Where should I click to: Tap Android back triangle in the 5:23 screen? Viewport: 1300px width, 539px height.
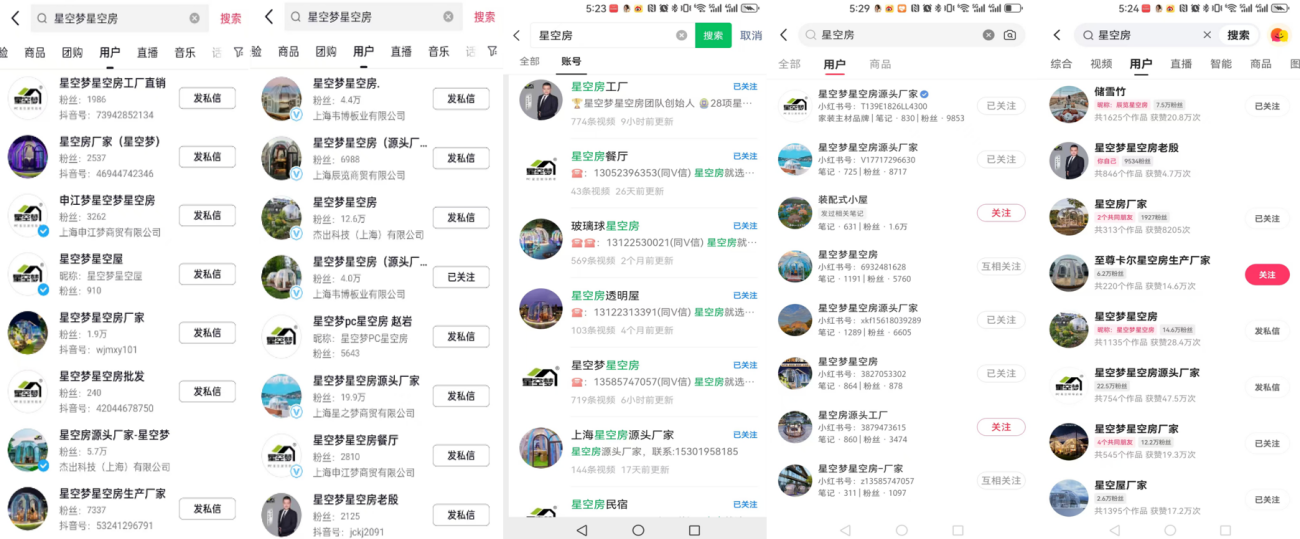(x=582, y=530)
